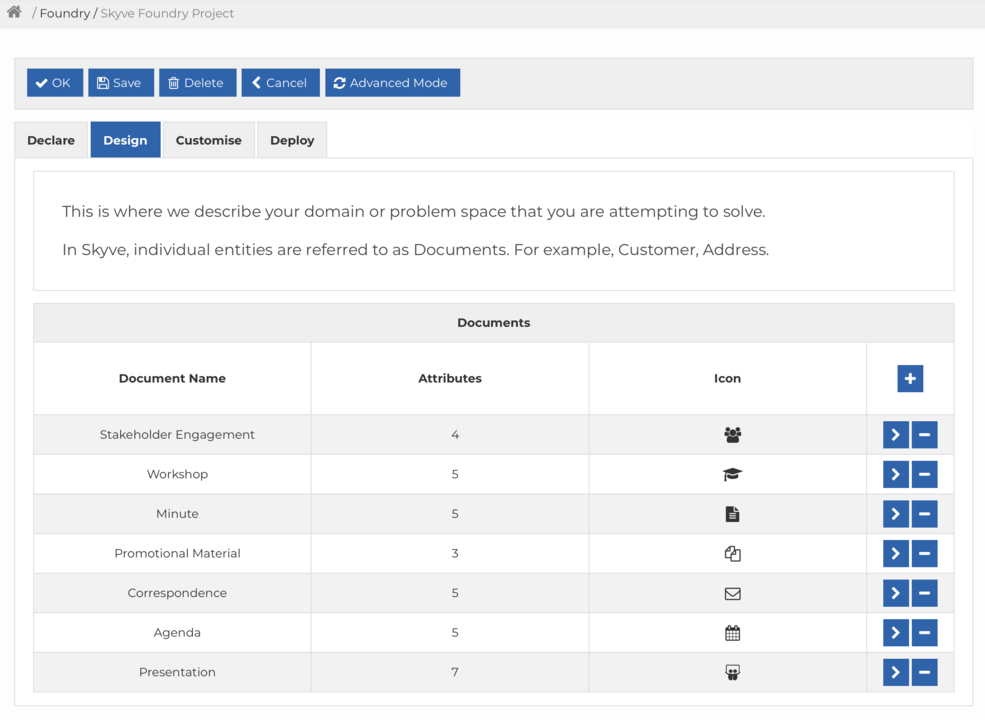Click the Document Name column header
This screenshot has height=720, width=985.
(x=172, y=378)
